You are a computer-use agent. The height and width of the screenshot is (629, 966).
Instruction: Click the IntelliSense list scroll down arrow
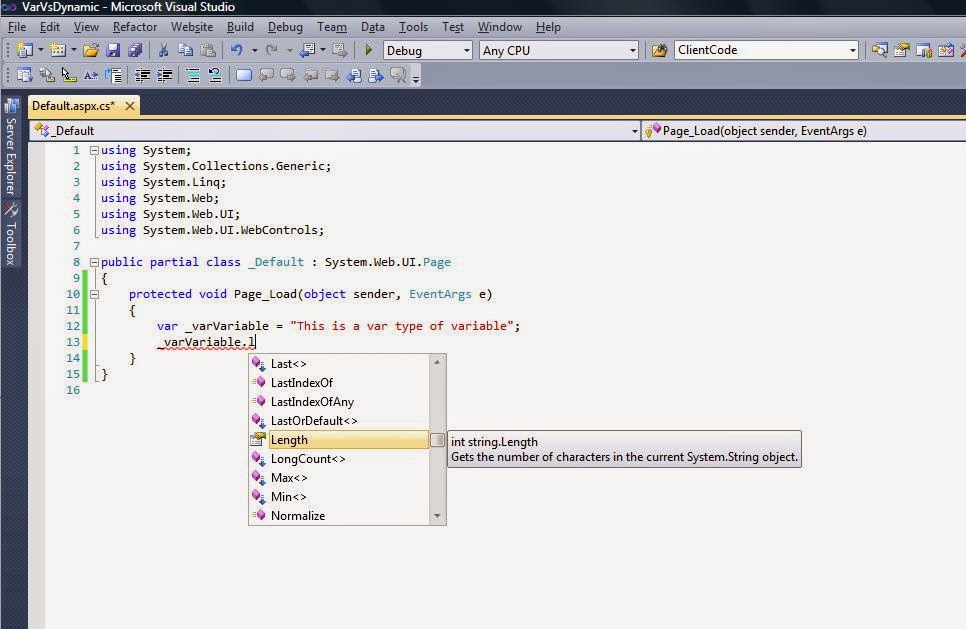pyautogui.click(x=437, y=516)
